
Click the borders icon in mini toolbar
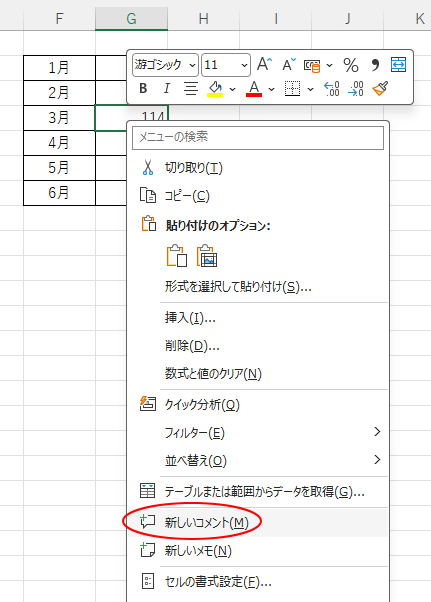[292, 89]
